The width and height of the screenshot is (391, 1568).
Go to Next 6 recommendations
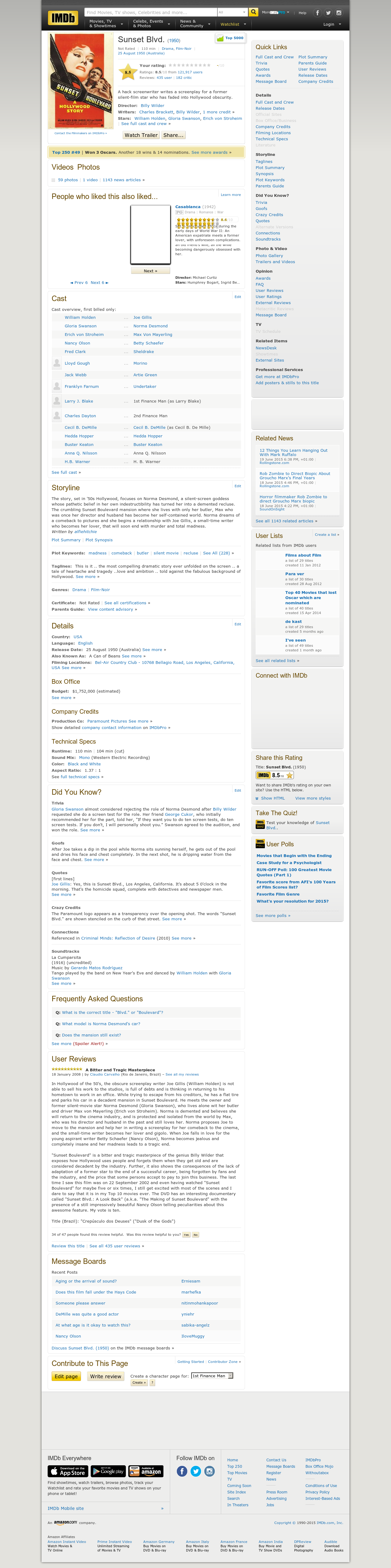pyautogui.click(x=100, y=282)
